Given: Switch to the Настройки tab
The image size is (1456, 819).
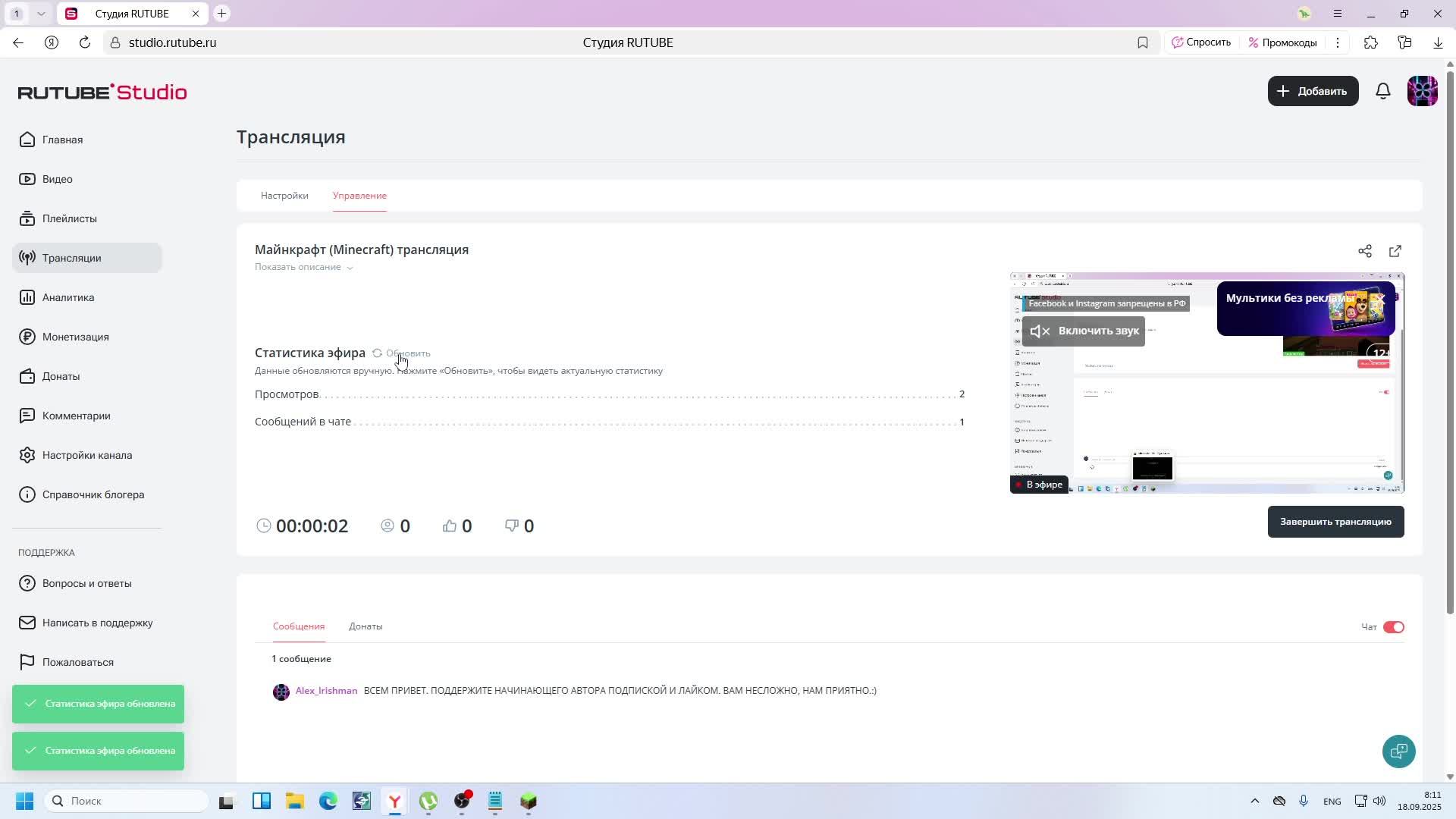Looking at the screenshot, I should click(284, 196).
